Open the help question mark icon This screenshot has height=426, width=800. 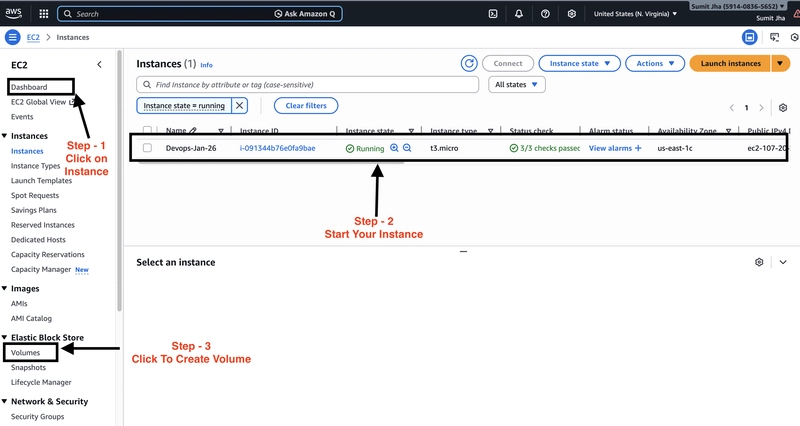[x=545, y=14]
